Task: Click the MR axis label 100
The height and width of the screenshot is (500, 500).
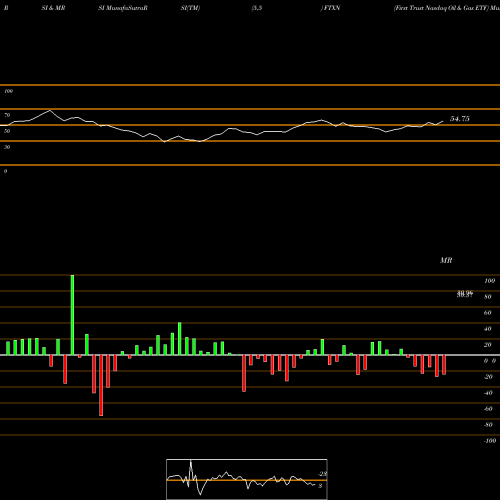Action: tap(489, 281)
